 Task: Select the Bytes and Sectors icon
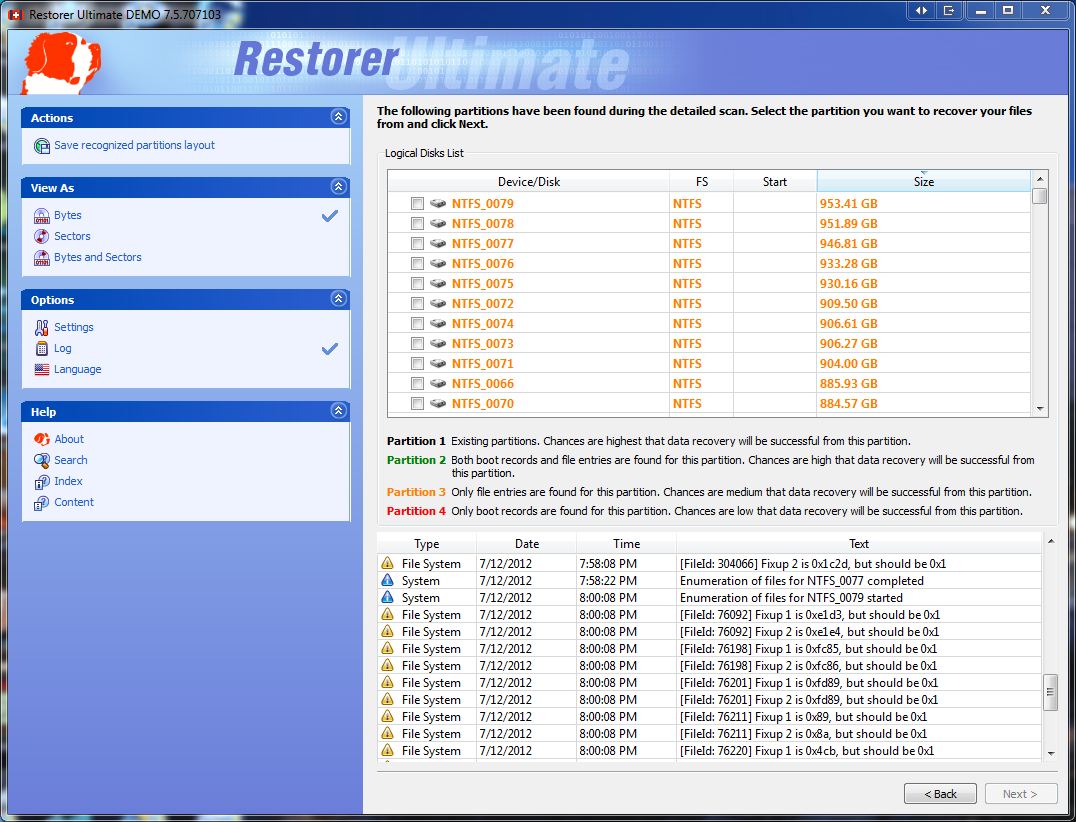click(x=42, y=257)
